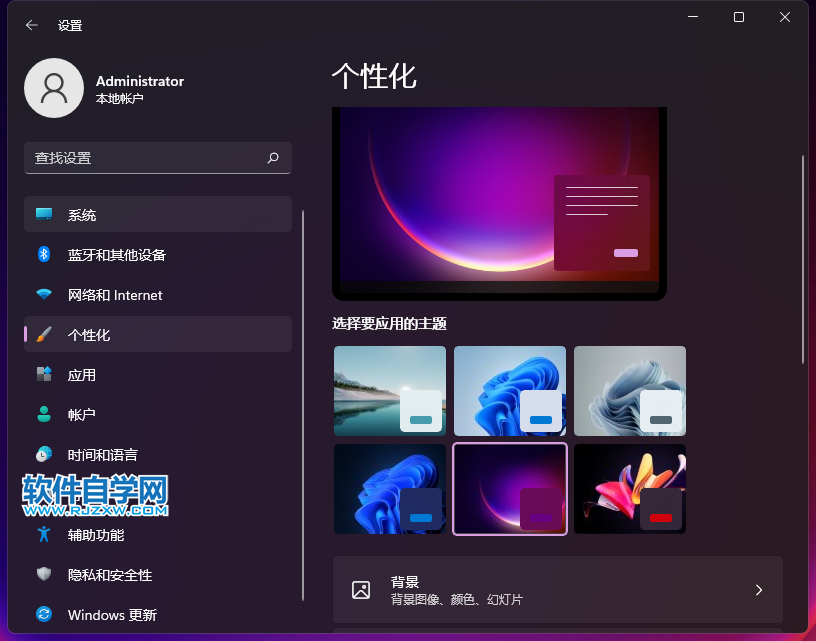Click the sidebar navigation scrollbar
The image size is (816, 641).
(x=302, y=405)
